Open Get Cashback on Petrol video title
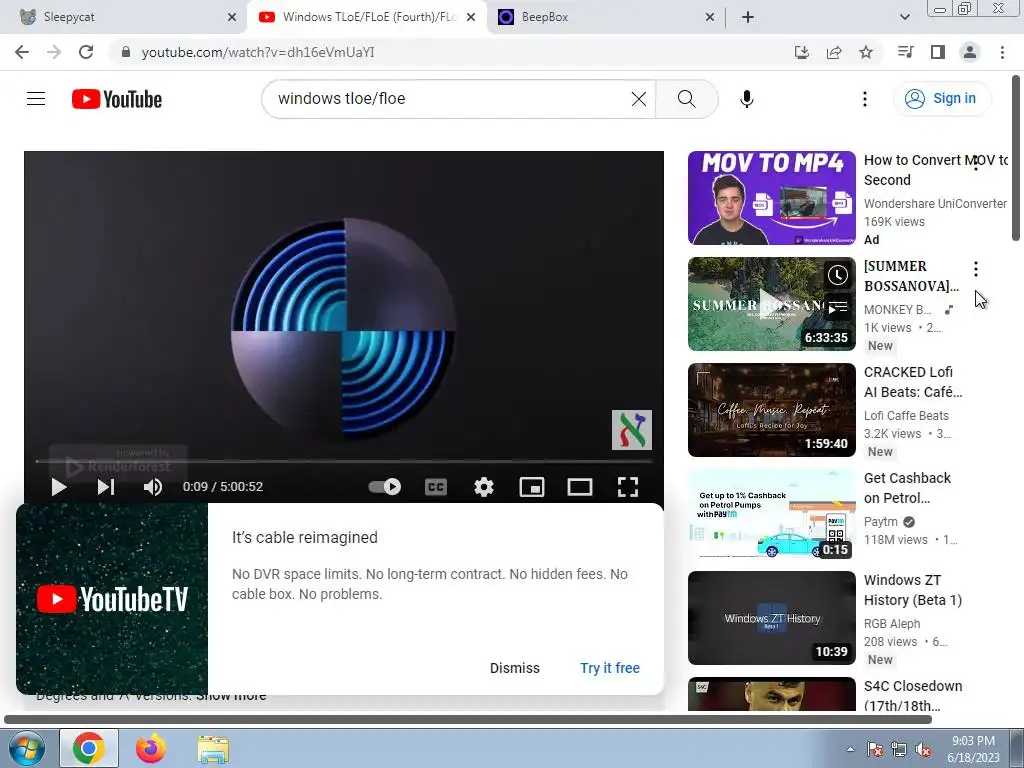This screenshot has width=1024, height=768. 907,488
